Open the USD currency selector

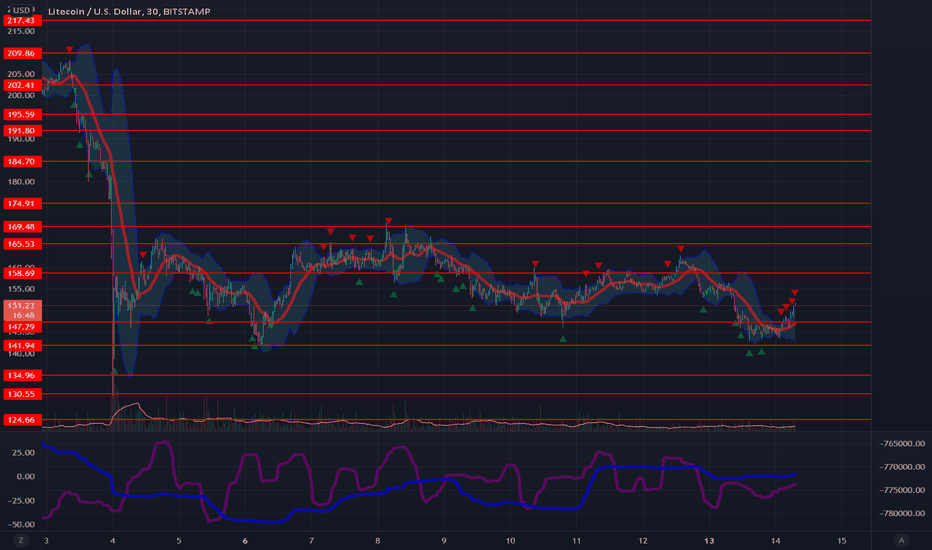click(21, 10)
